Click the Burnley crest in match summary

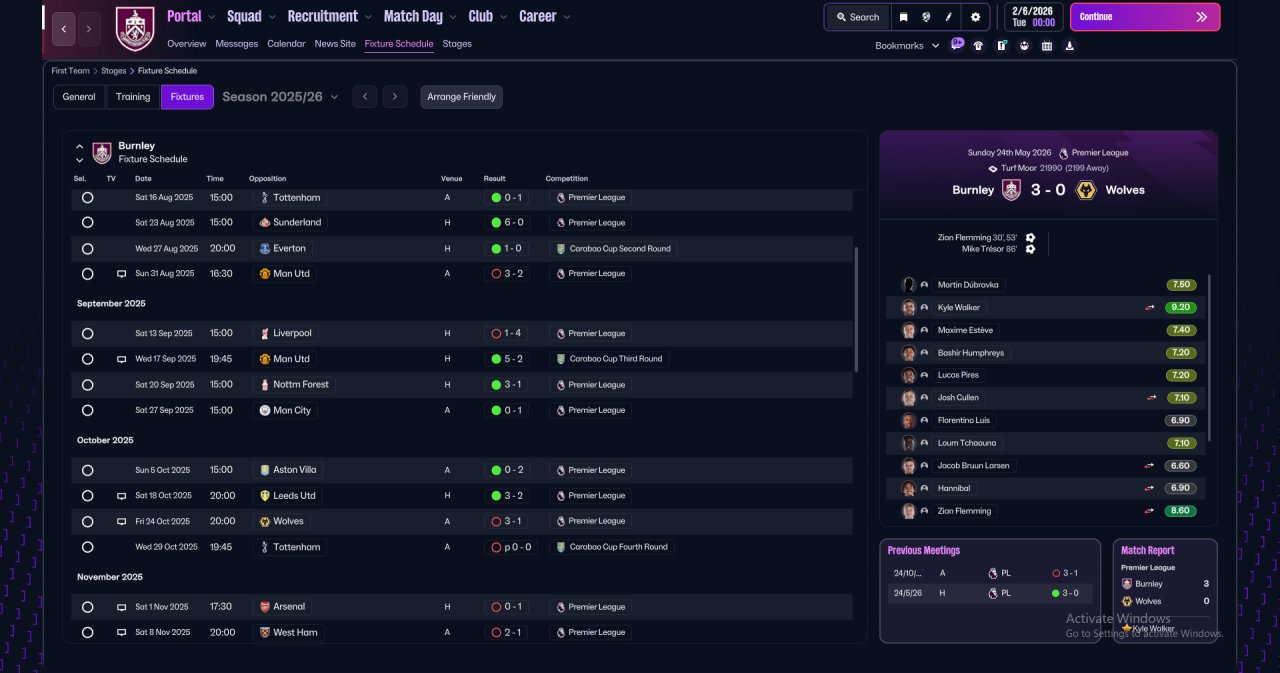[x=1011, y=190]
